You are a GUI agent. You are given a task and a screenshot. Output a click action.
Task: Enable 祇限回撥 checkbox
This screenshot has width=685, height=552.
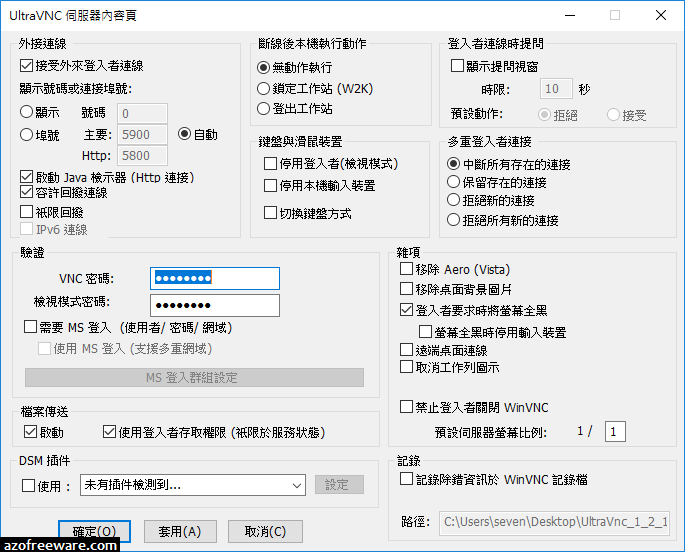pos(27,212)
